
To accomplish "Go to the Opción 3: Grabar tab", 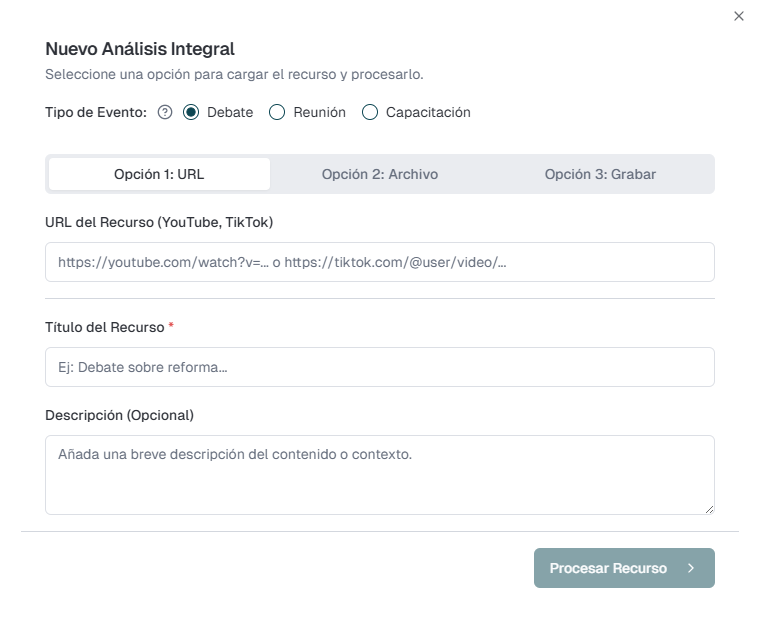I will (x=600, y=174).
